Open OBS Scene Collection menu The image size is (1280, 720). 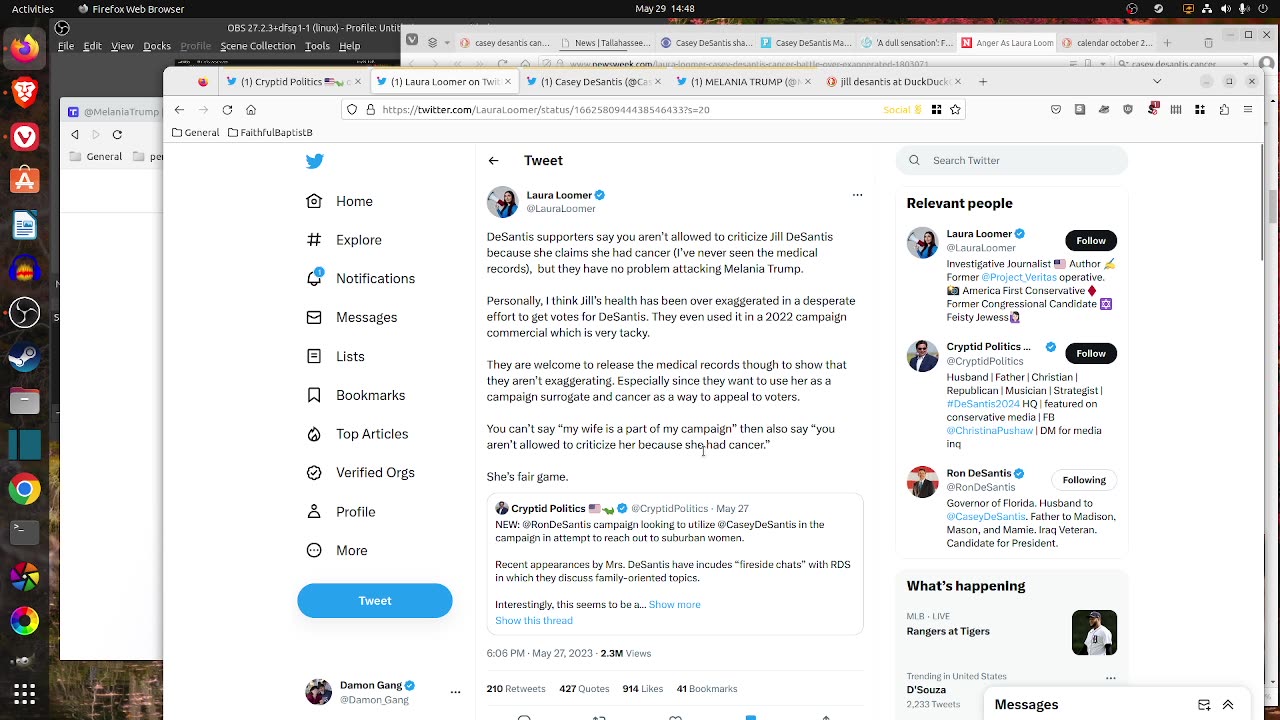tap(258, 46)
